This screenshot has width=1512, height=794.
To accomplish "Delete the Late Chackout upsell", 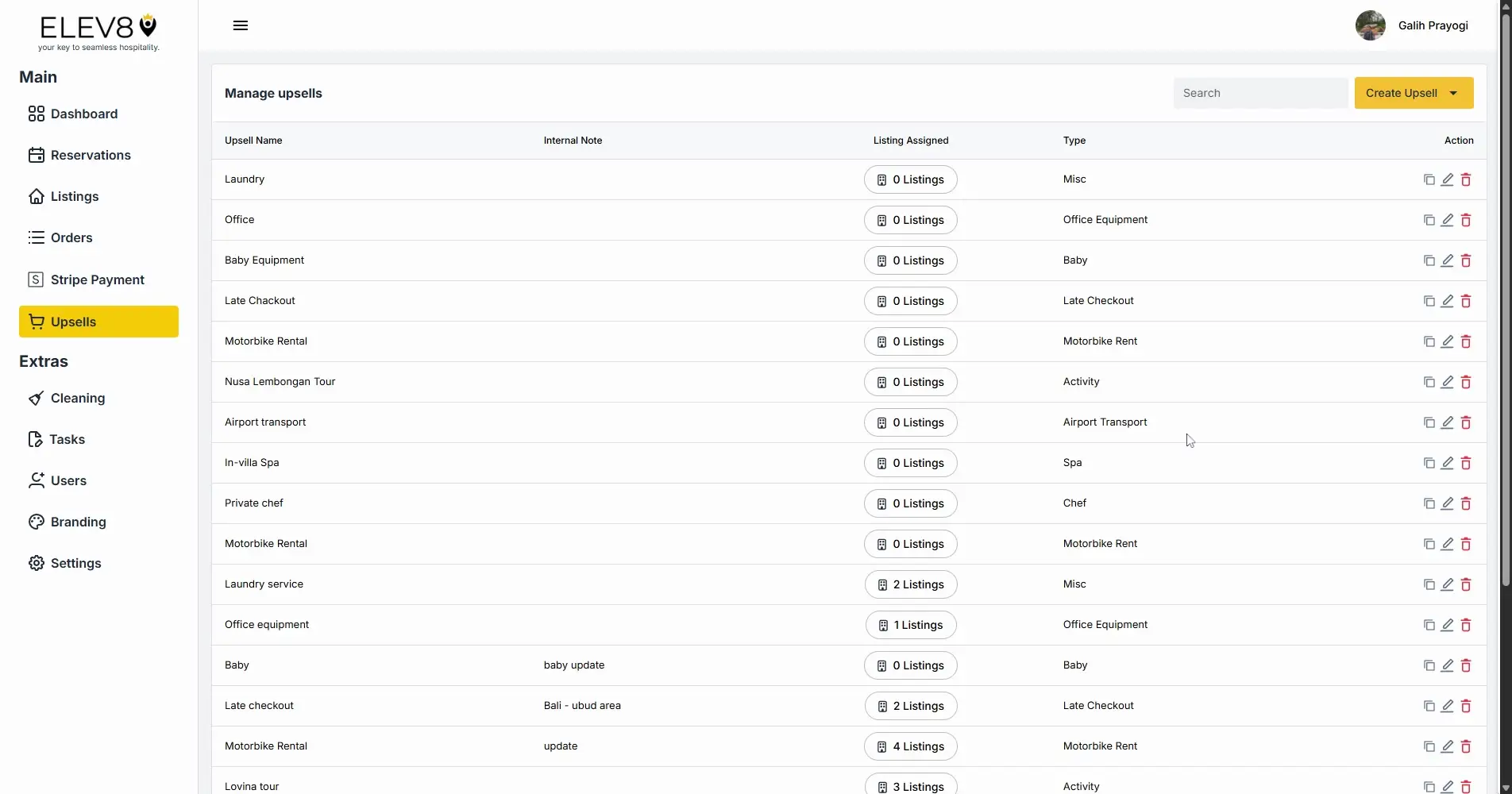I will coord(1466,301).
